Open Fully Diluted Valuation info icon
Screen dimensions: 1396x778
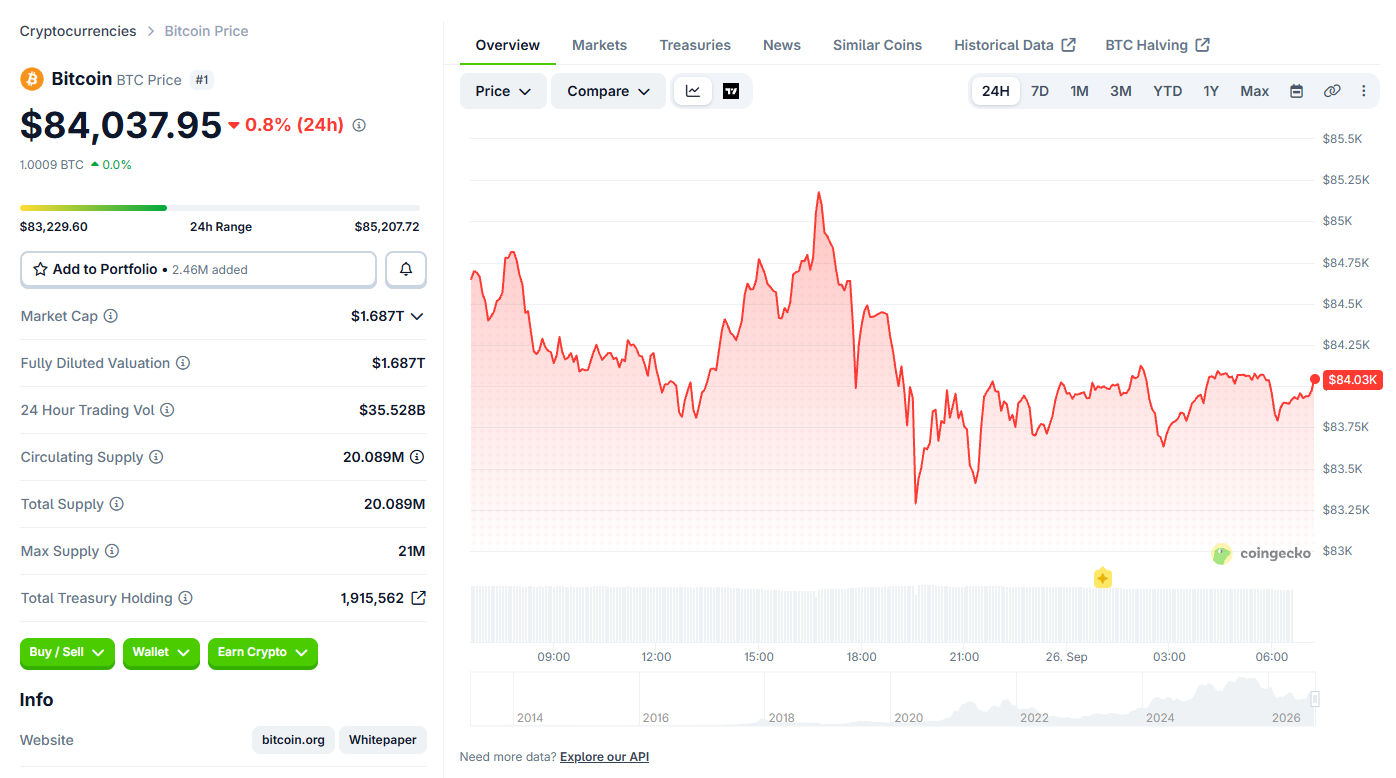[x=183, y=363]
